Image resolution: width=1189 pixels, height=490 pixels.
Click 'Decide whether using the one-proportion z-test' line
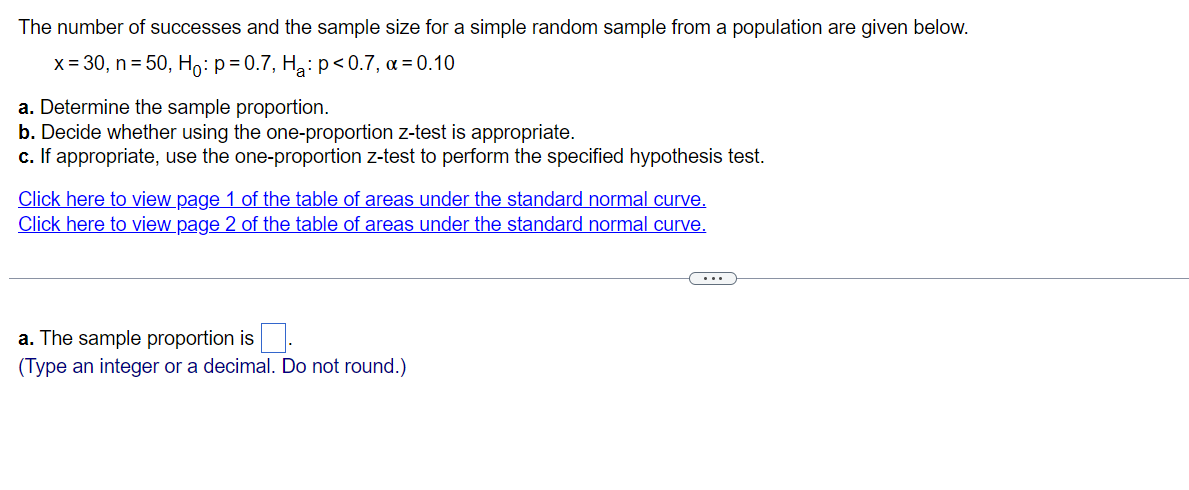tap(297, 133)
